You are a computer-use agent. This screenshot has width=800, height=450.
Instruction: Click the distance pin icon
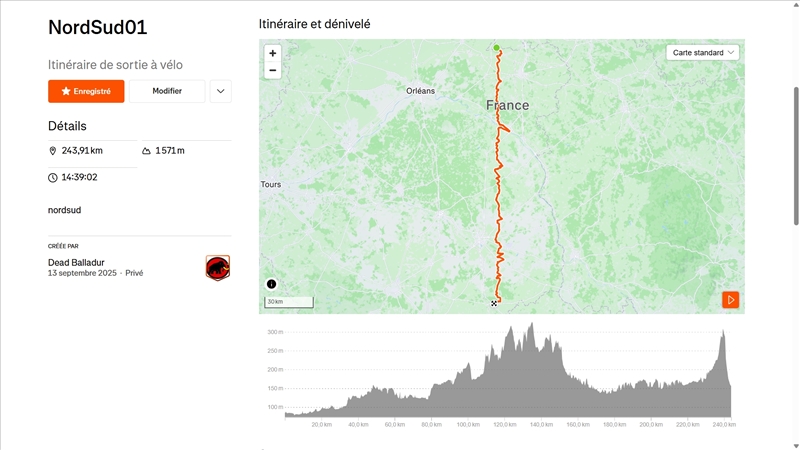[53, 151]
